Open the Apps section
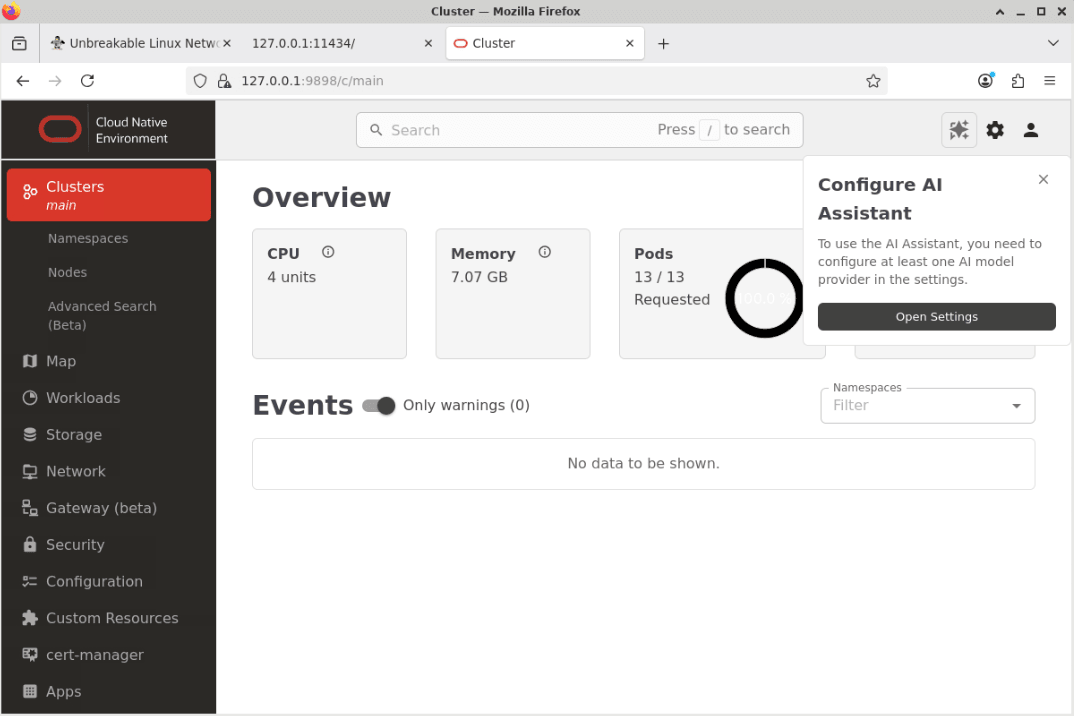This screenshot has width=1074, height=716. coord(63,691)
